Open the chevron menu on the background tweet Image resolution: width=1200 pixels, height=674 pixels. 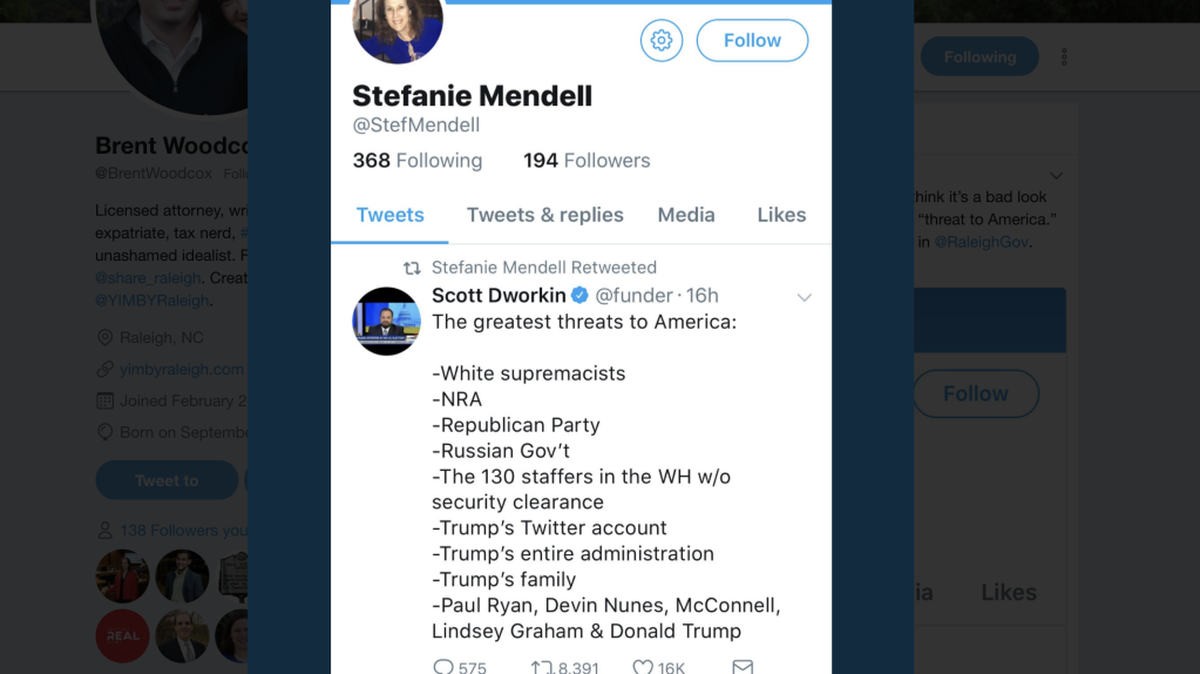1057,175
